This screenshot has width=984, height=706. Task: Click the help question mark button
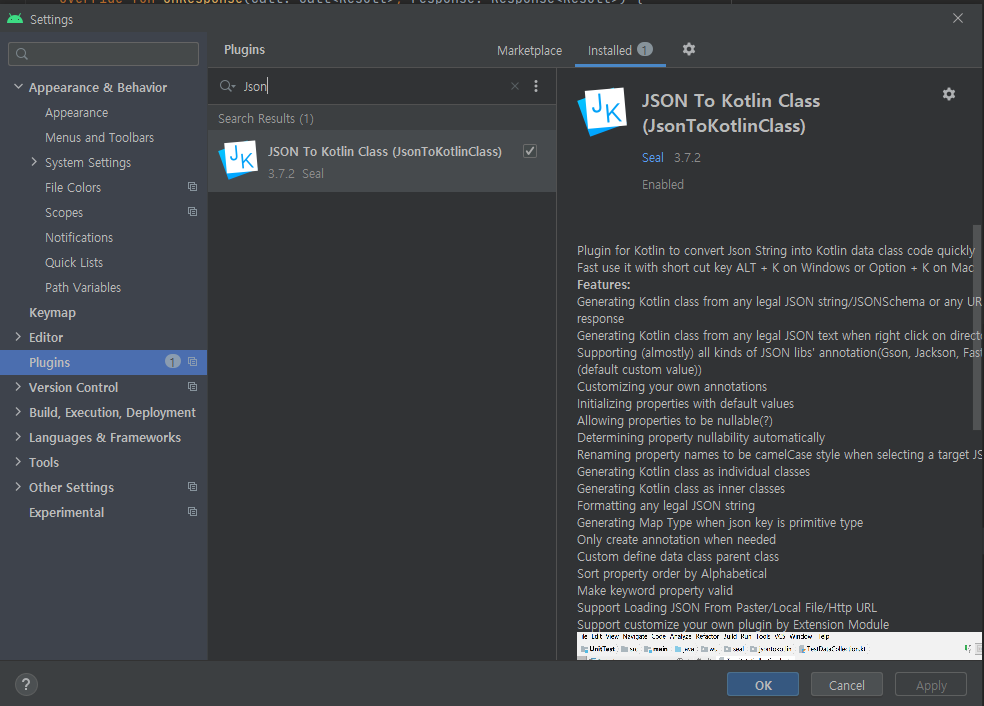point(26,684)
